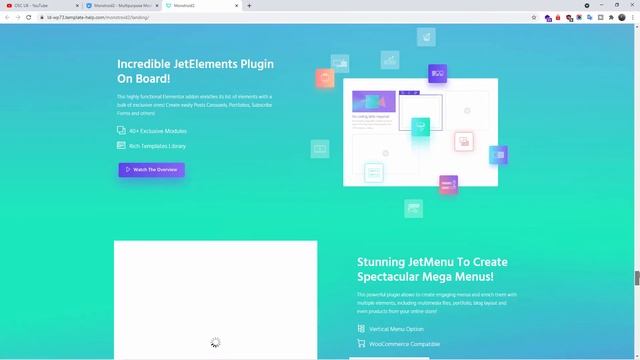Open a new browser tab
The height and width of the screenshot is (360, 640).
(249, 6)
